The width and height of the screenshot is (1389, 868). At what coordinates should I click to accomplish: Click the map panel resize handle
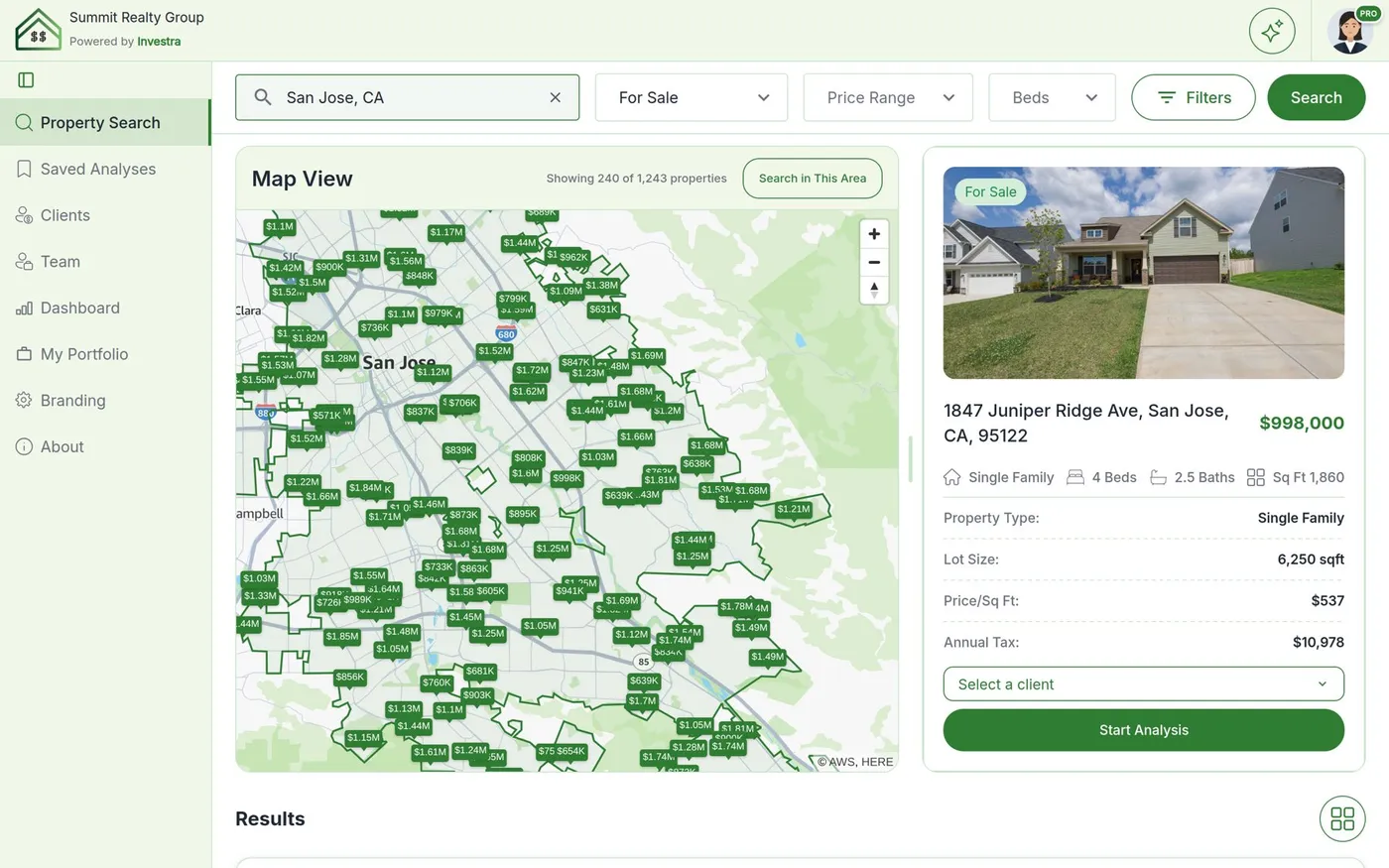pyautogui.click(x=910, y=458)
